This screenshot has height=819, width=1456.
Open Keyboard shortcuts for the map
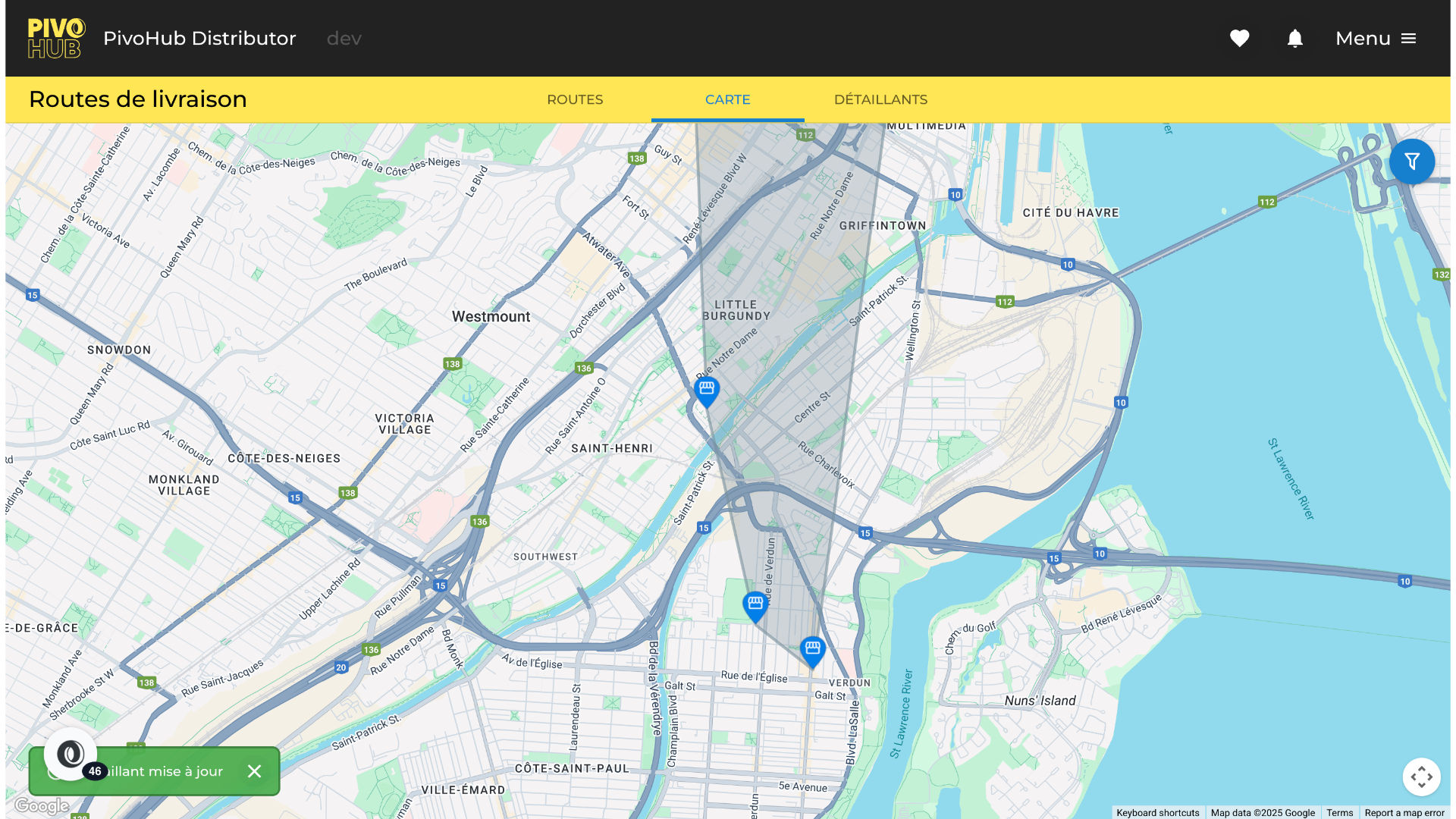click(1157, 813)
